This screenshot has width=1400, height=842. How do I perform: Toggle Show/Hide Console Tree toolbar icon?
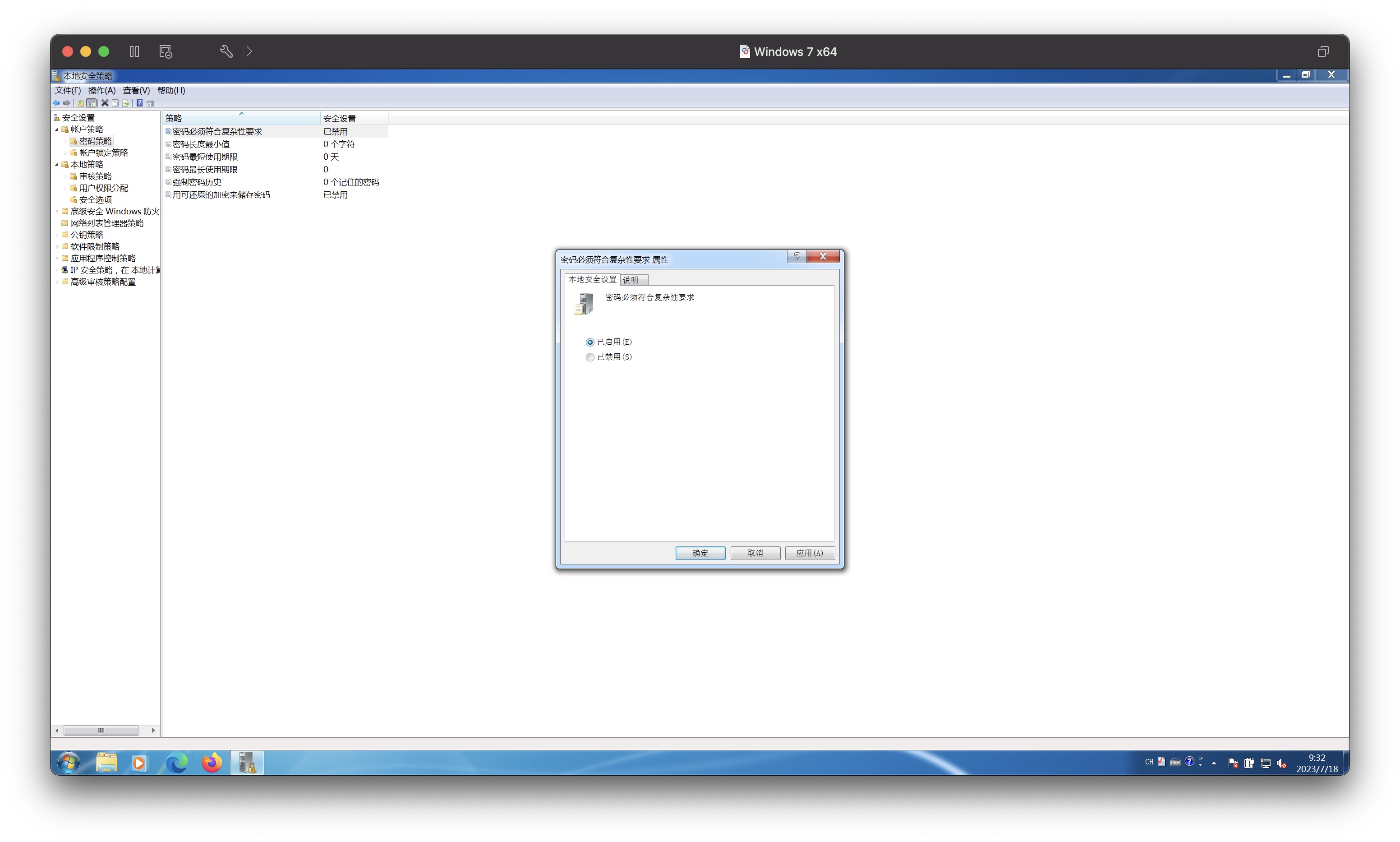91,103
